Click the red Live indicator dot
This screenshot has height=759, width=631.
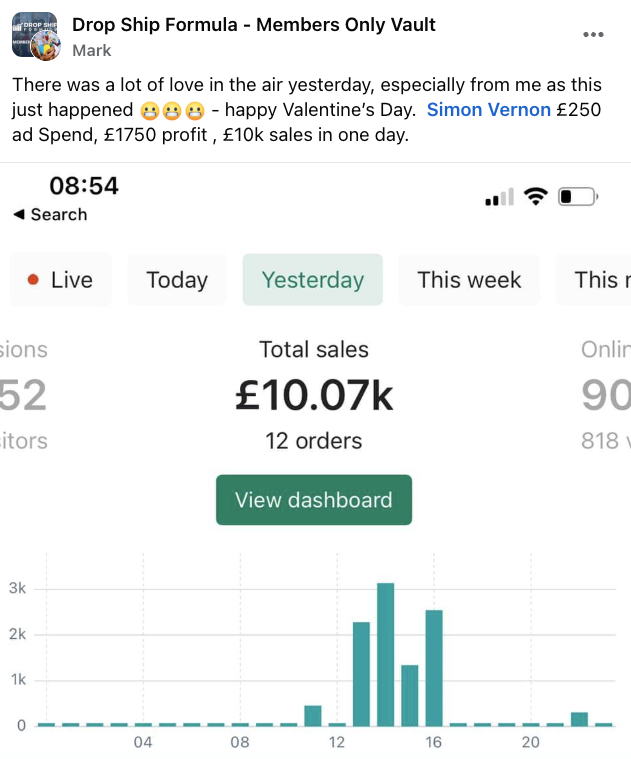pyautogui.click(x=33, y=279)
